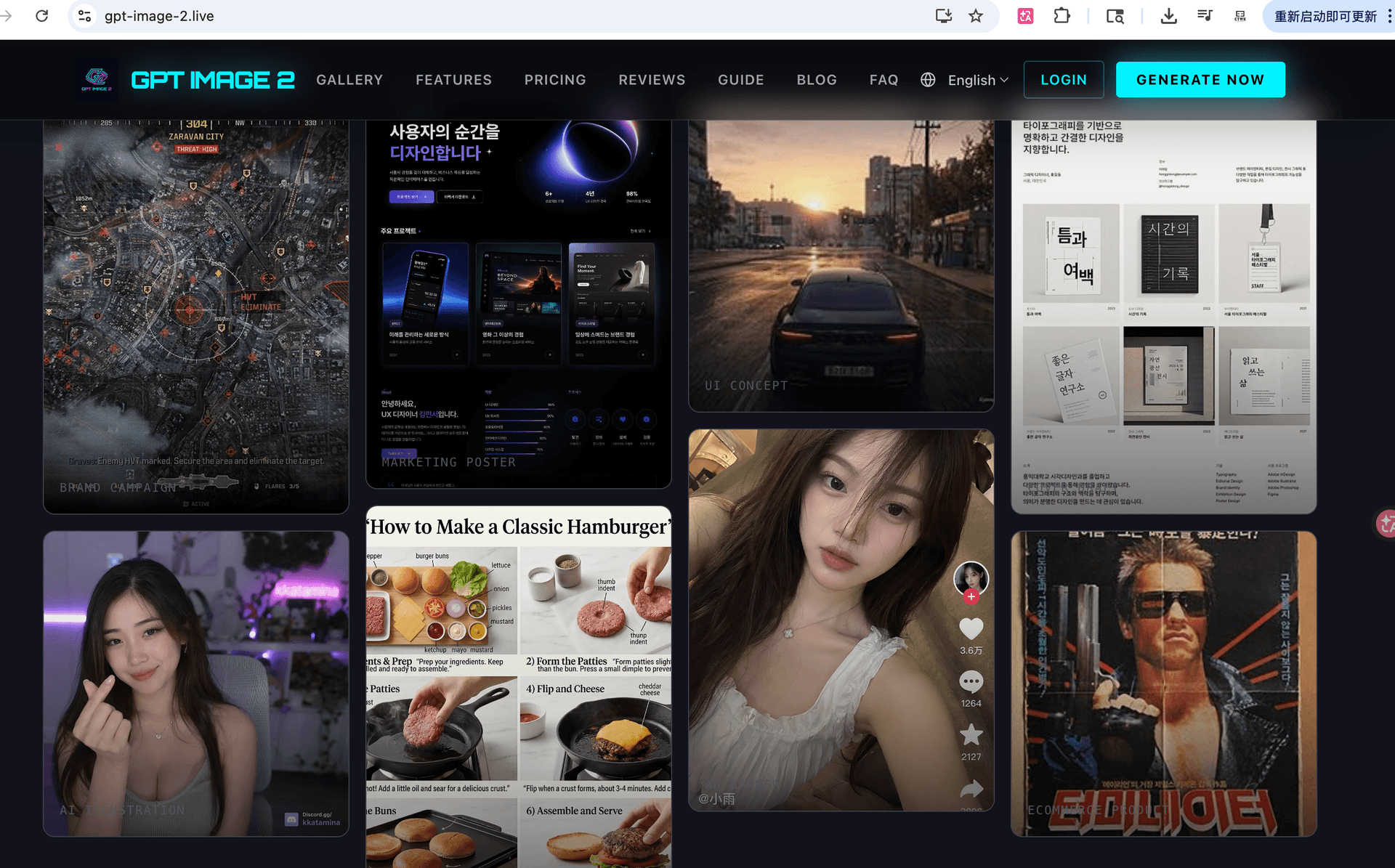Open the Gallery nav item

click(x=349, y=80)
